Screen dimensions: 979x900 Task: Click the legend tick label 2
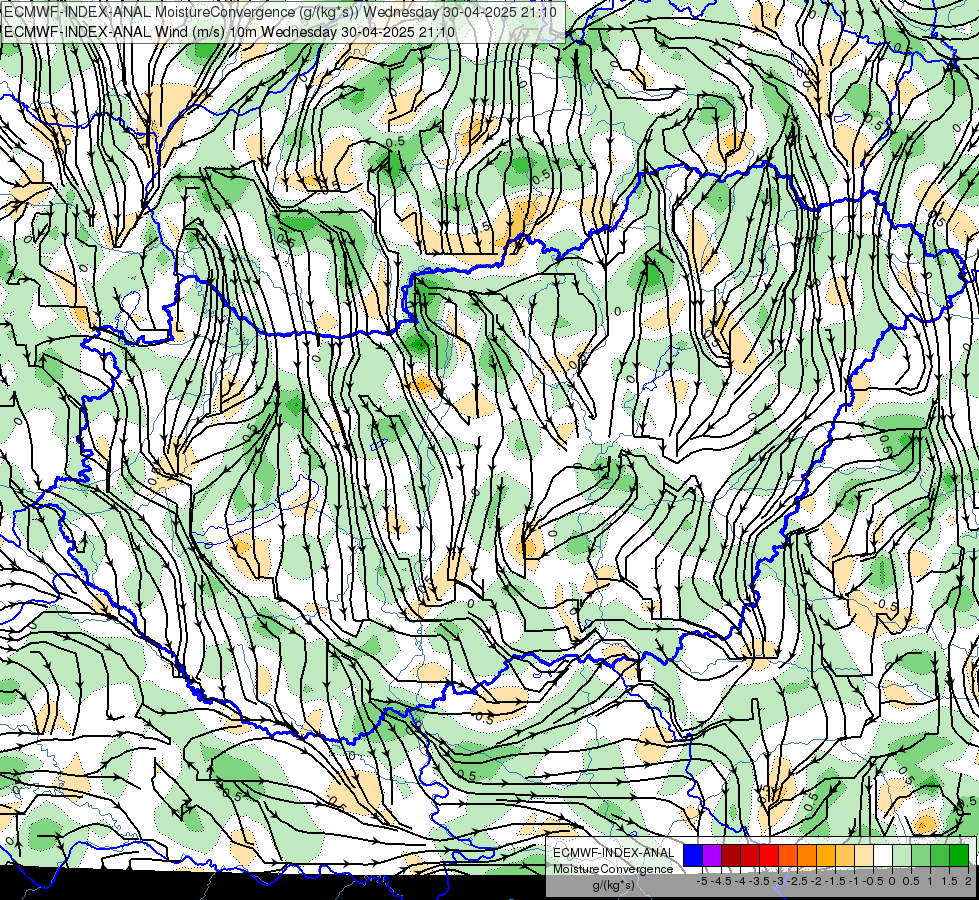pos(968,881)
